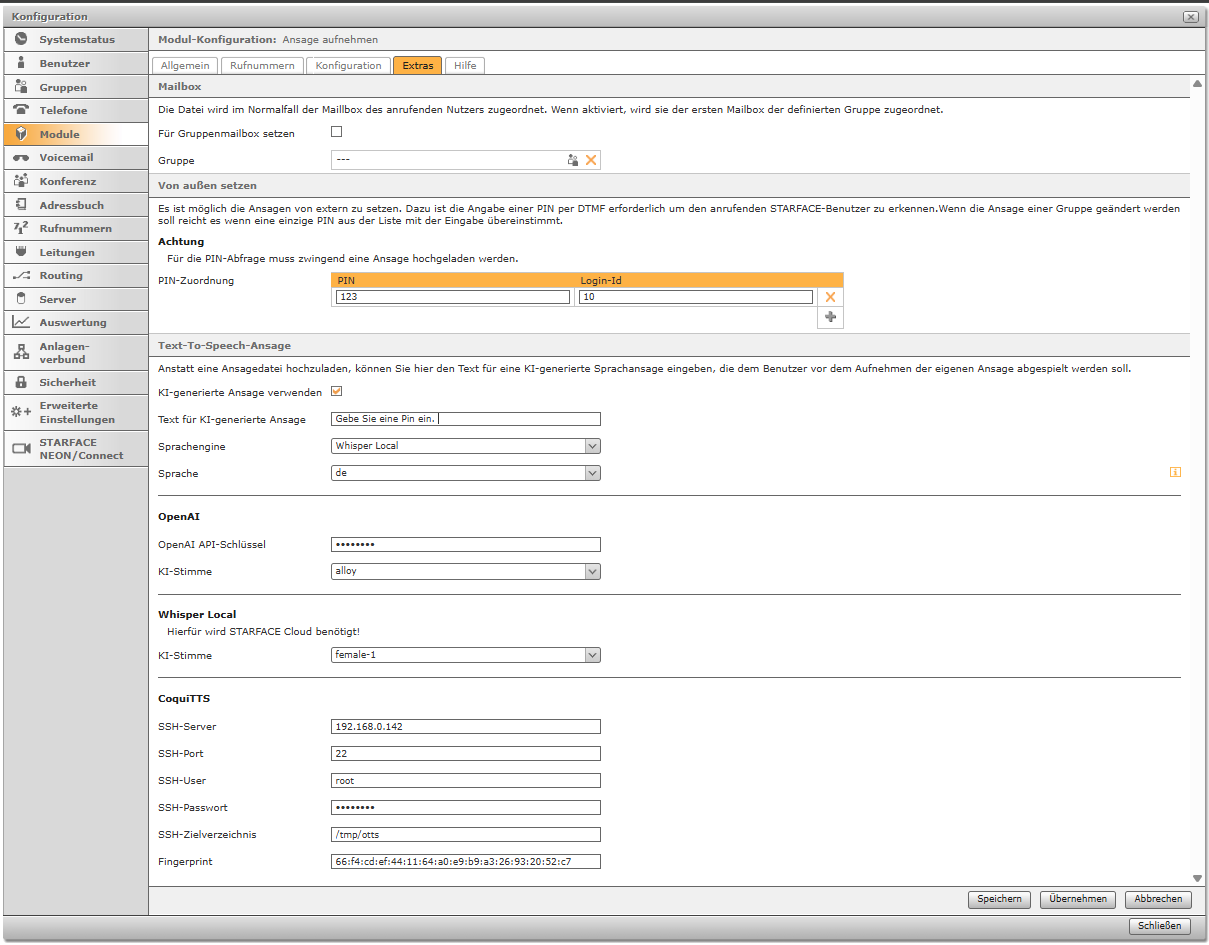Open Voicemail section in the sidebar

coord(66,158)
